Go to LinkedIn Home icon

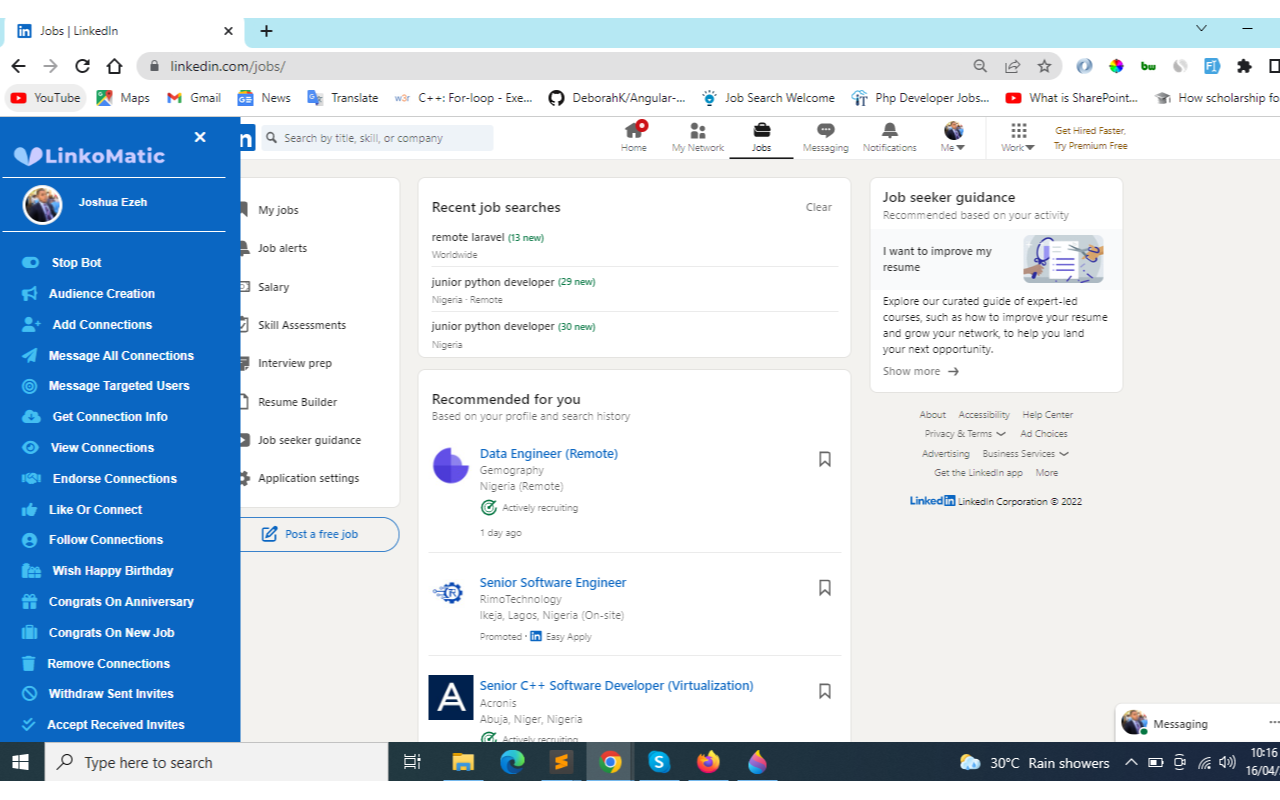click(x=634, y=137)
